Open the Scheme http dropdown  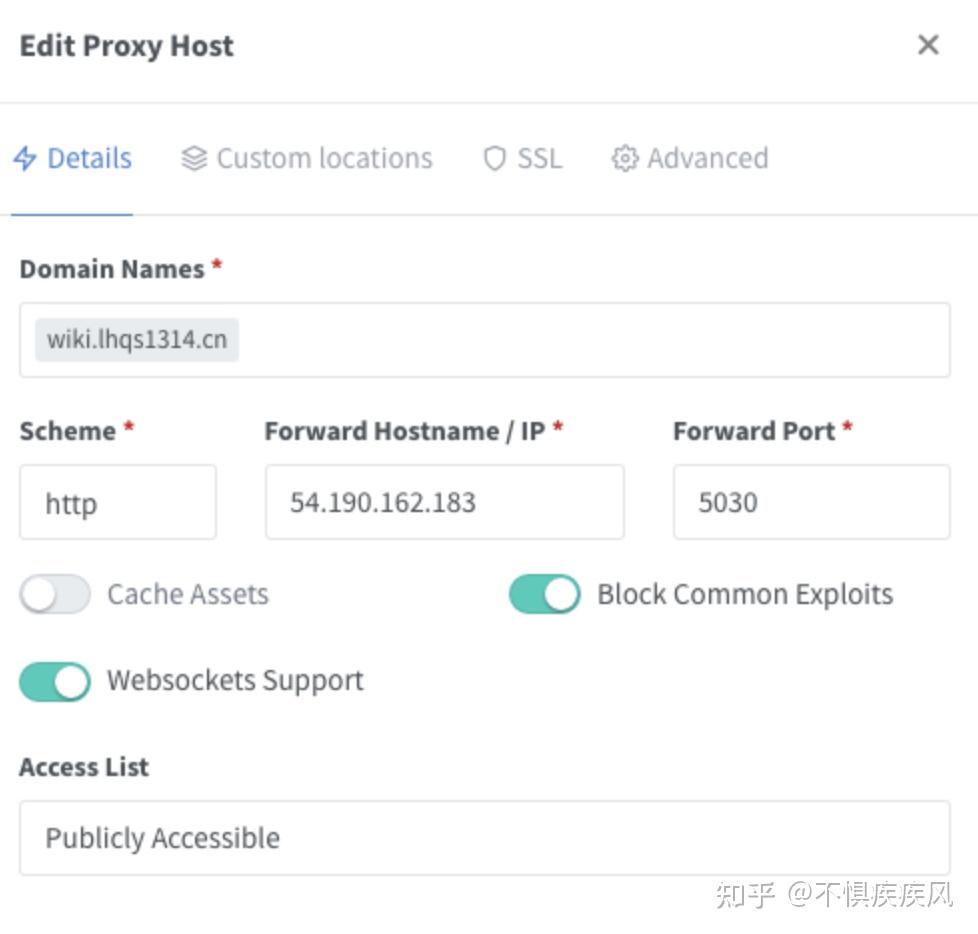(118, 502)
